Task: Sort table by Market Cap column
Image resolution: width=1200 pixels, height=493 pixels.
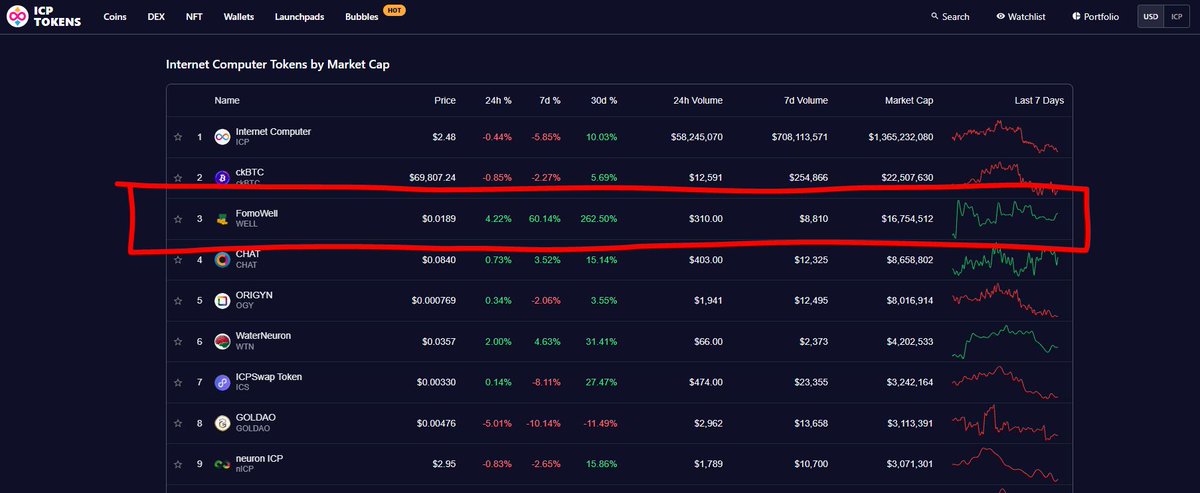Action: 909,101
